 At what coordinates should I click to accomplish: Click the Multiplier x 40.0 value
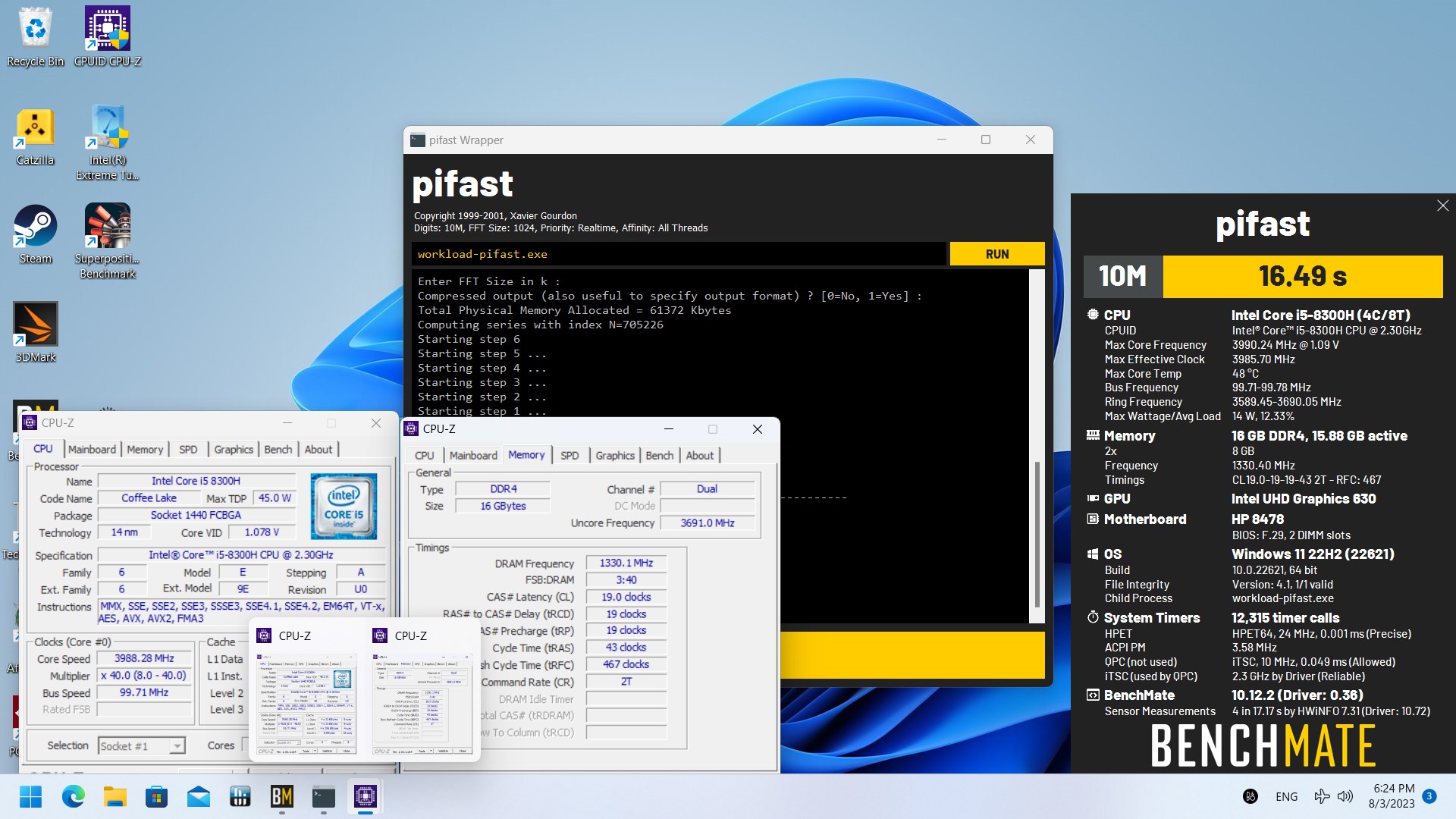point(144,675)
